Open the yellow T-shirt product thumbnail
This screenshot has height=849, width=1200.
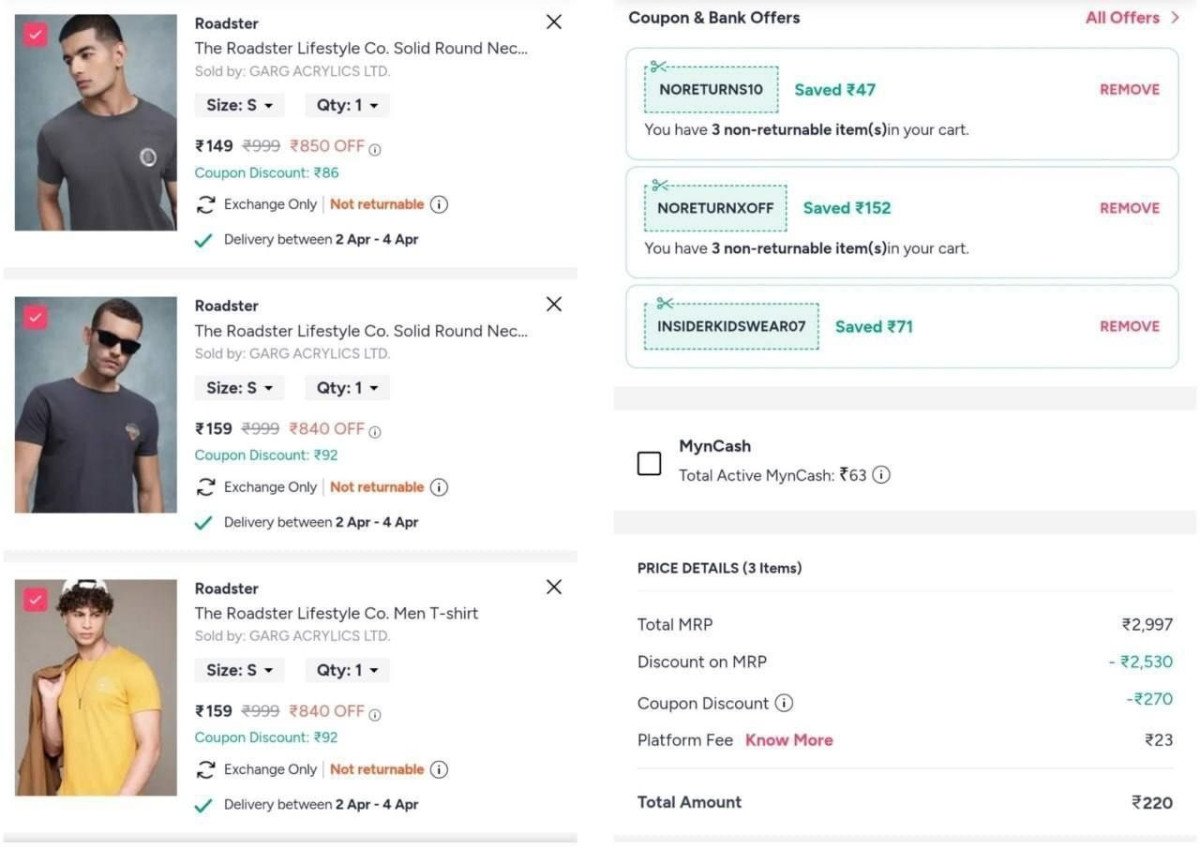(x=96, y=687)
